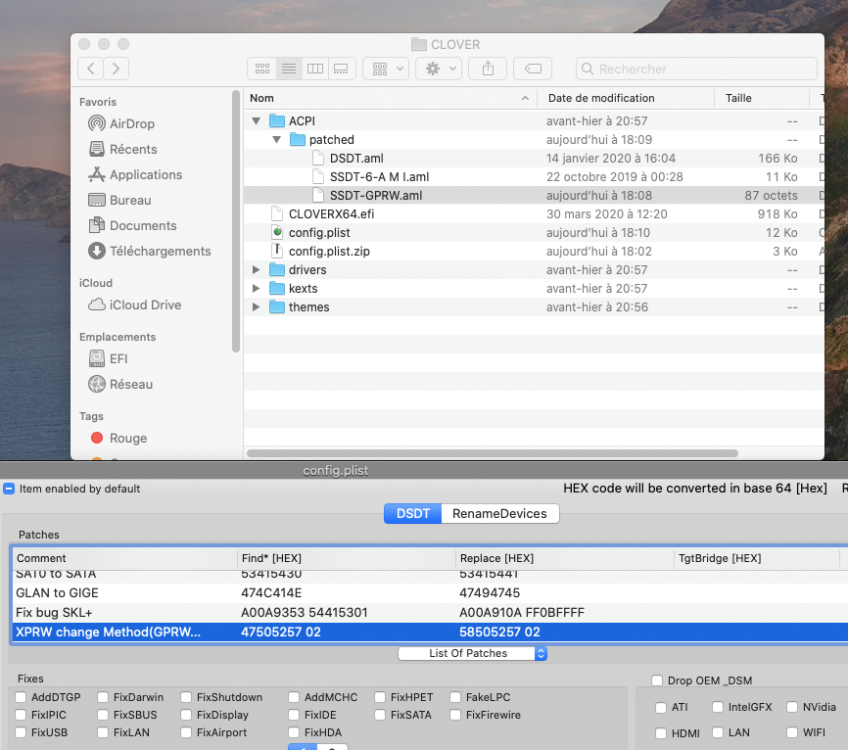Click the Share toolbar icon

pos(488,69)
